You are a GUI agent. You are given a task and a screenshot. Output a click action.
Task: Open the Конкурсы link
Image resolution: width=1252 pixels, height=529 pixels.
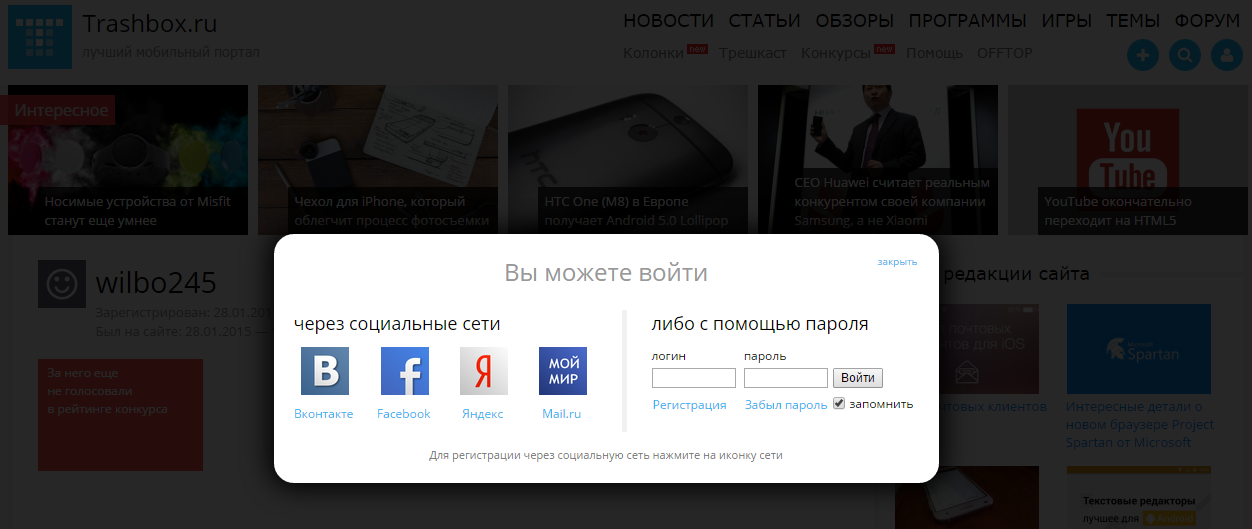836,53
